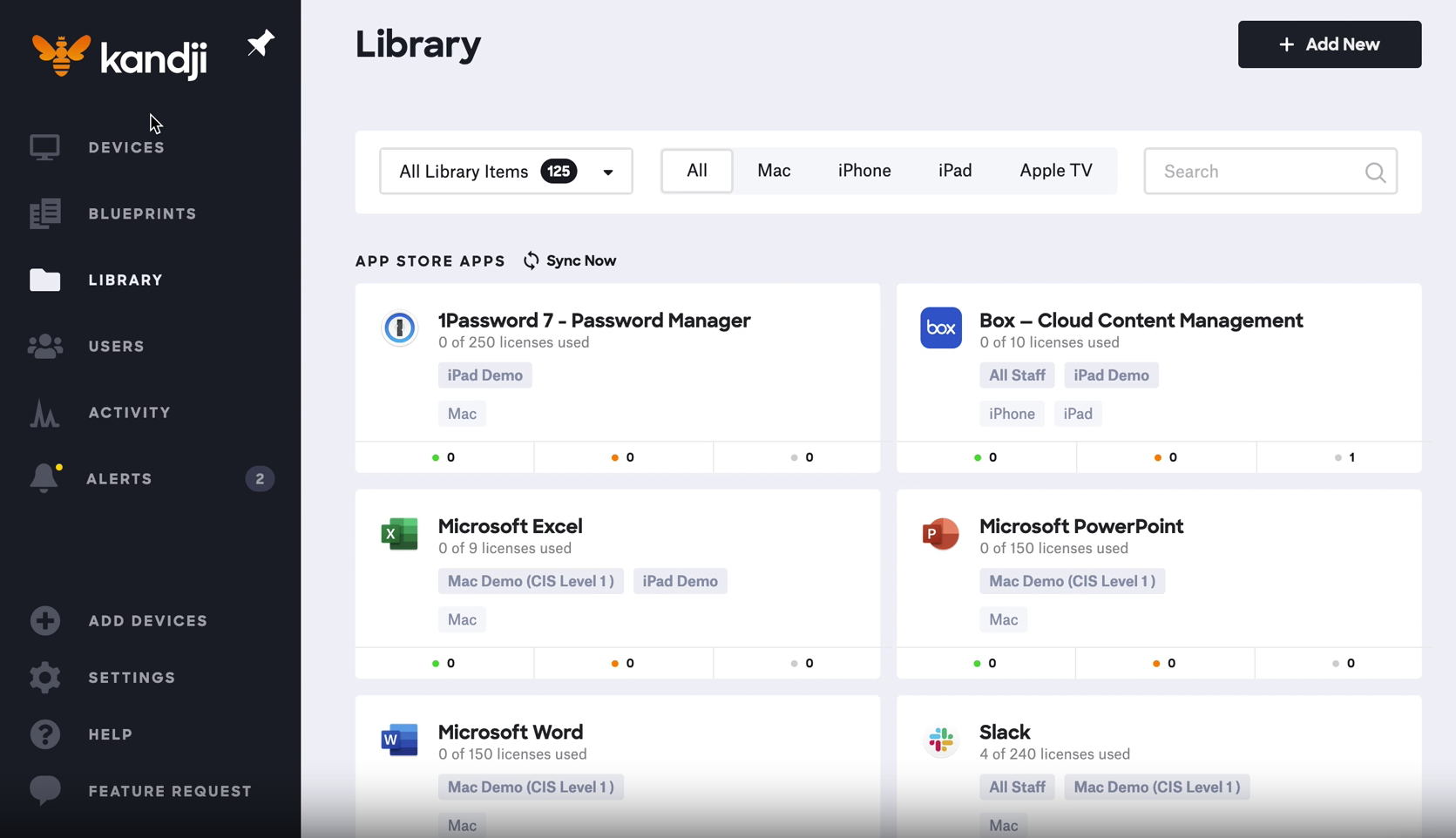This screenshot has height=838, width=1456.
Task: Click the pin sidebar icon
Action: [260, 44]
